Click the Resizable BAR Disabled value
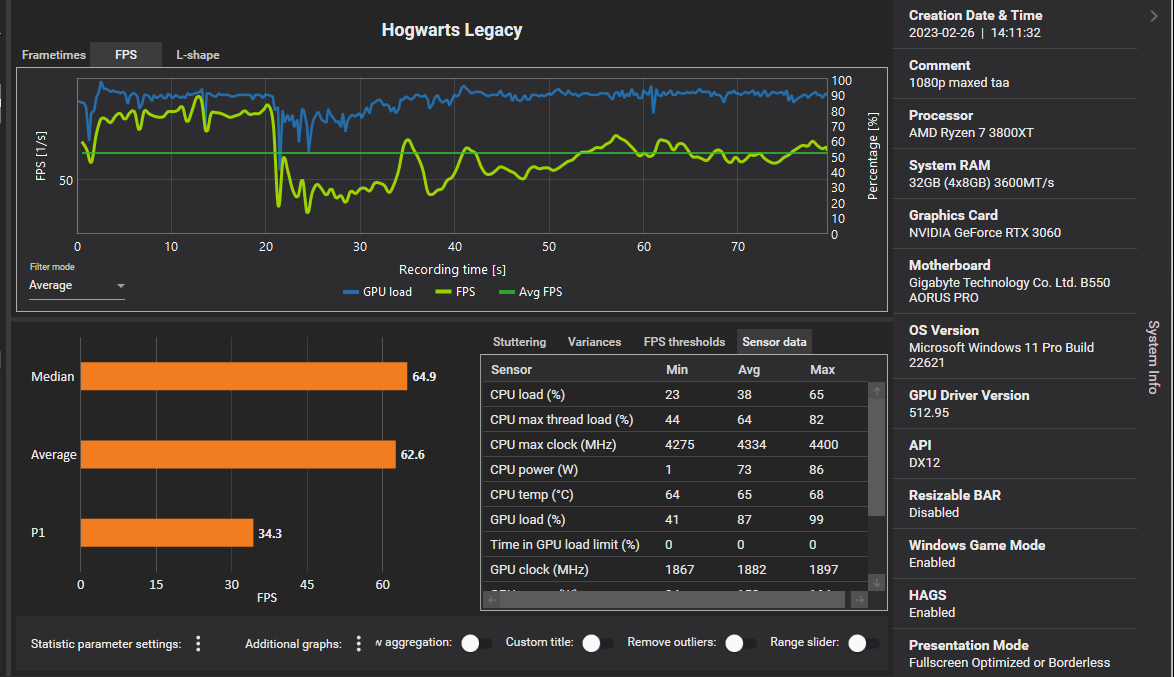Image resolution: width=1174 pixels, height=677 pixels. point(934,512)
